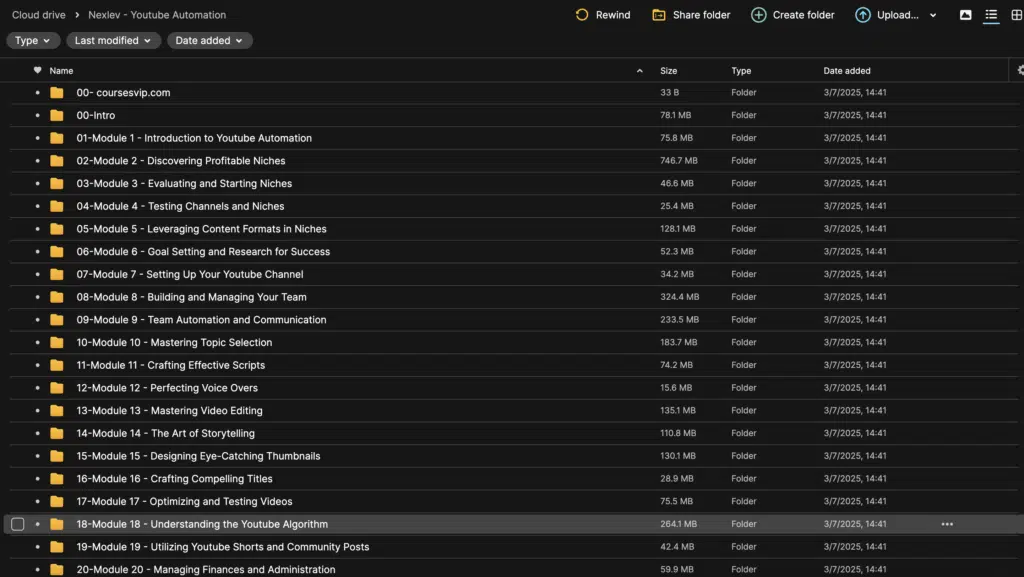The width and height of the screenshot is (1024, 577).
Task: Click folder icon of 00-Intro
Action: pos(57,116)
